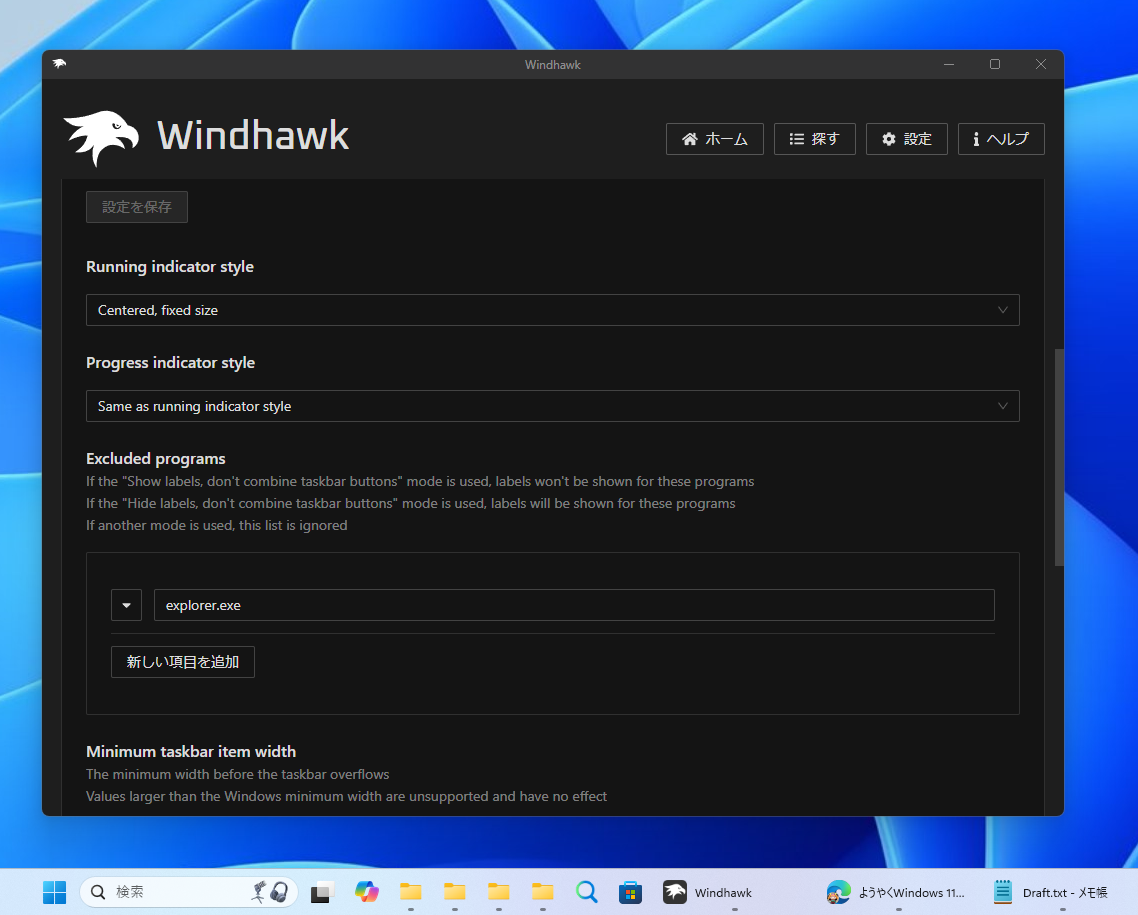The image size is (1138, 915).
Task: Open the ヘルプ (Help) page
Action: (1001, 139)
